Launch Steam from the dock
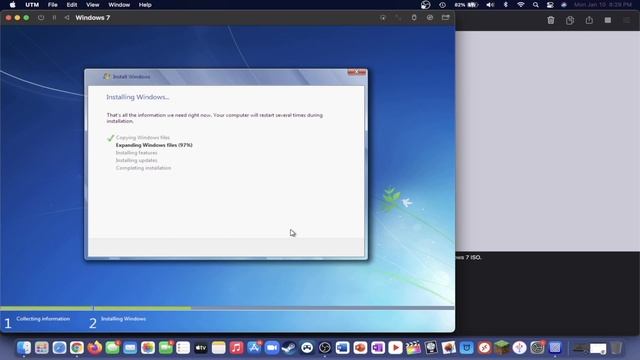This screenshot has width=640, height=360. pyautogui.click(x=289, y=348)
